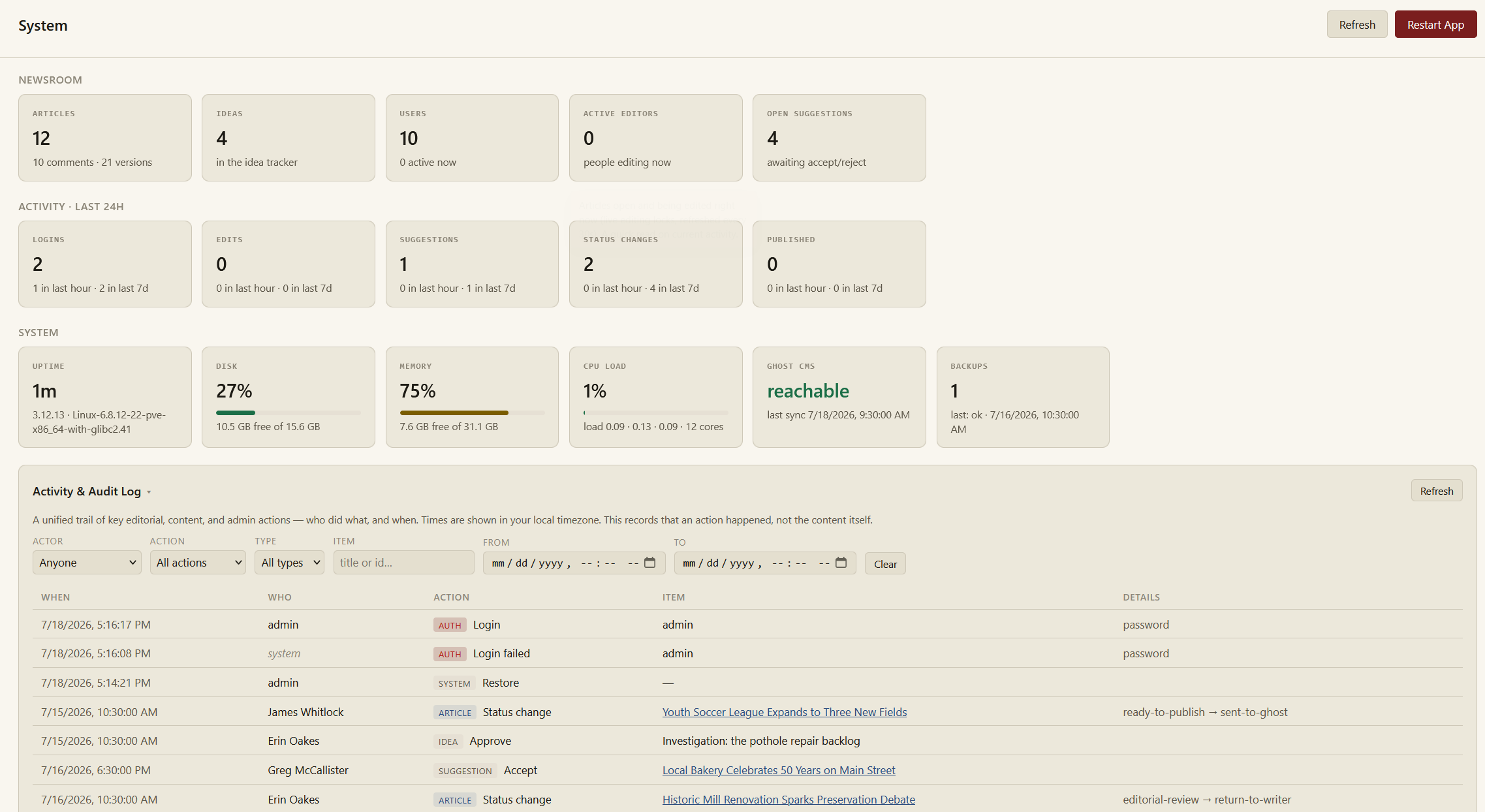The image size is (1485, 812).
Task: Click the green 'reachable' Ghost CMS status
Action: point(808,391)
